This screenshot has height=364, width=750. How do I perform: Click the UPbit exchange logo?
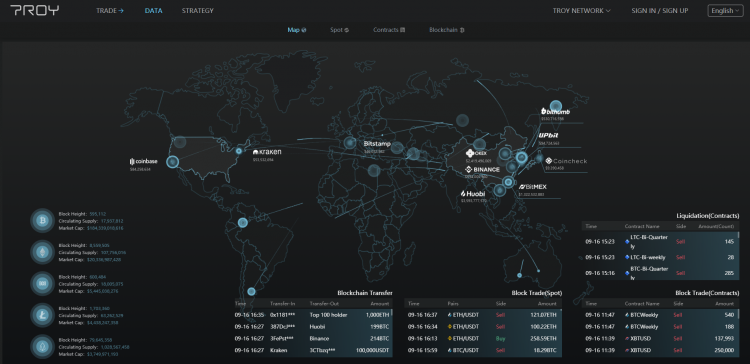click(x=549, y=135)
